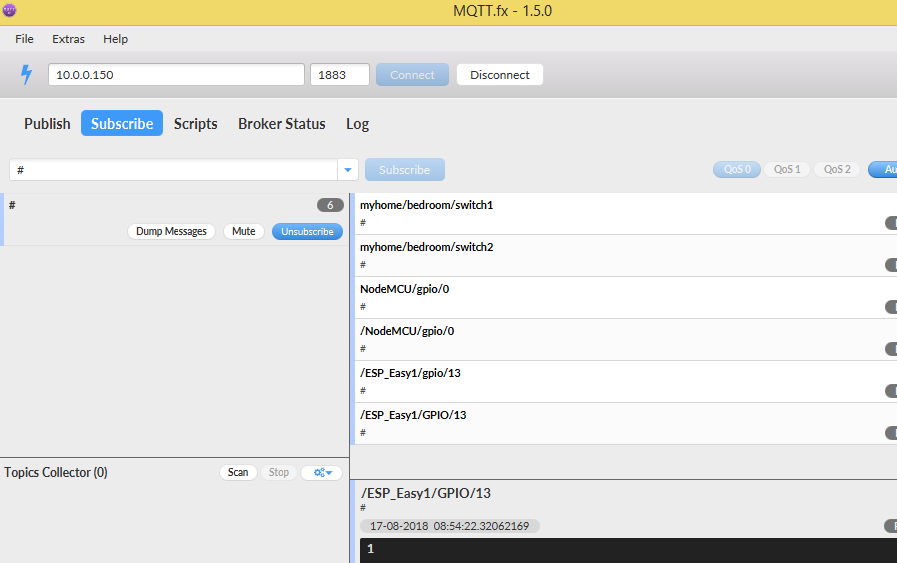Screen dimensions: 897x563
Task: Start Scan in Topics Collector
Action: coord(238,473)
